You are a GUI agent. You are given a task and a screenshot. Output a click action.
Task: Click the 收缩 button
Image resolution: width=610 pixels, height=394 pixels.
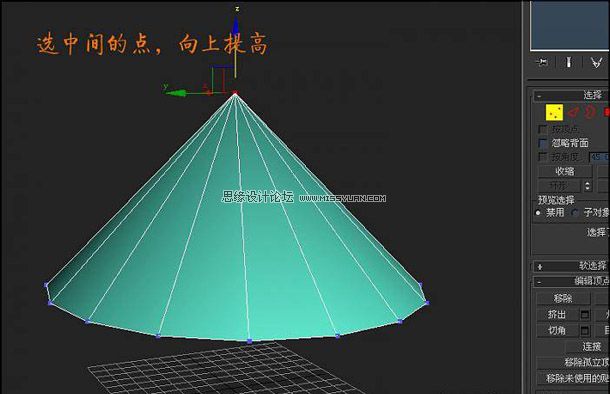tap(564, 171)
